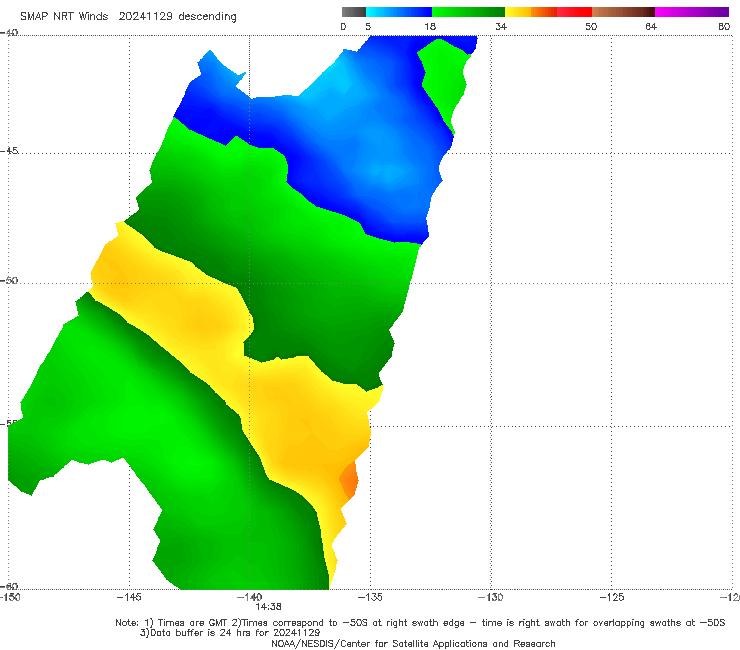Click the NOAA/NESDIS credit line
The image size is (740, 650).
tap(413, 643)
